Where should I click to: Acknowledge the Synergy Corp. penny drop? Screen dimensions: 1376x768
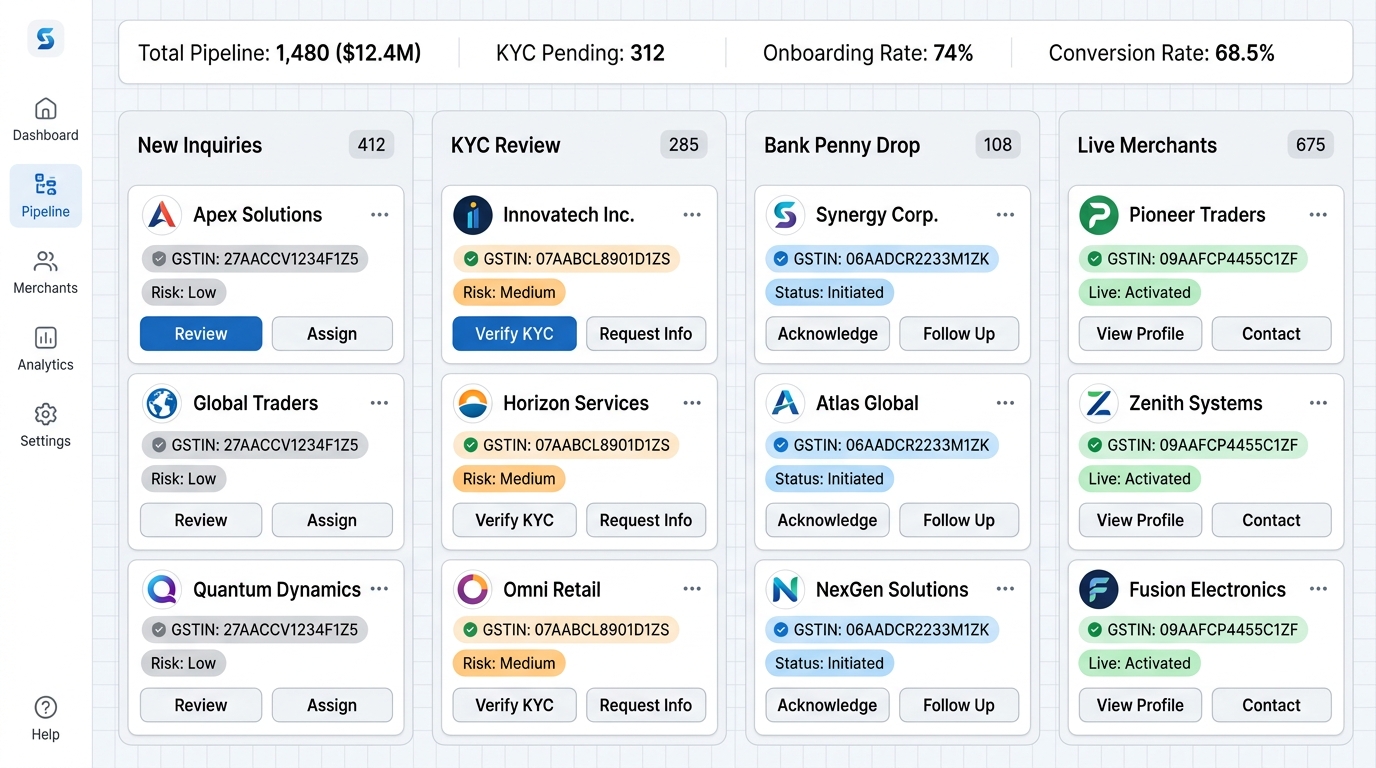click(827, 334)
